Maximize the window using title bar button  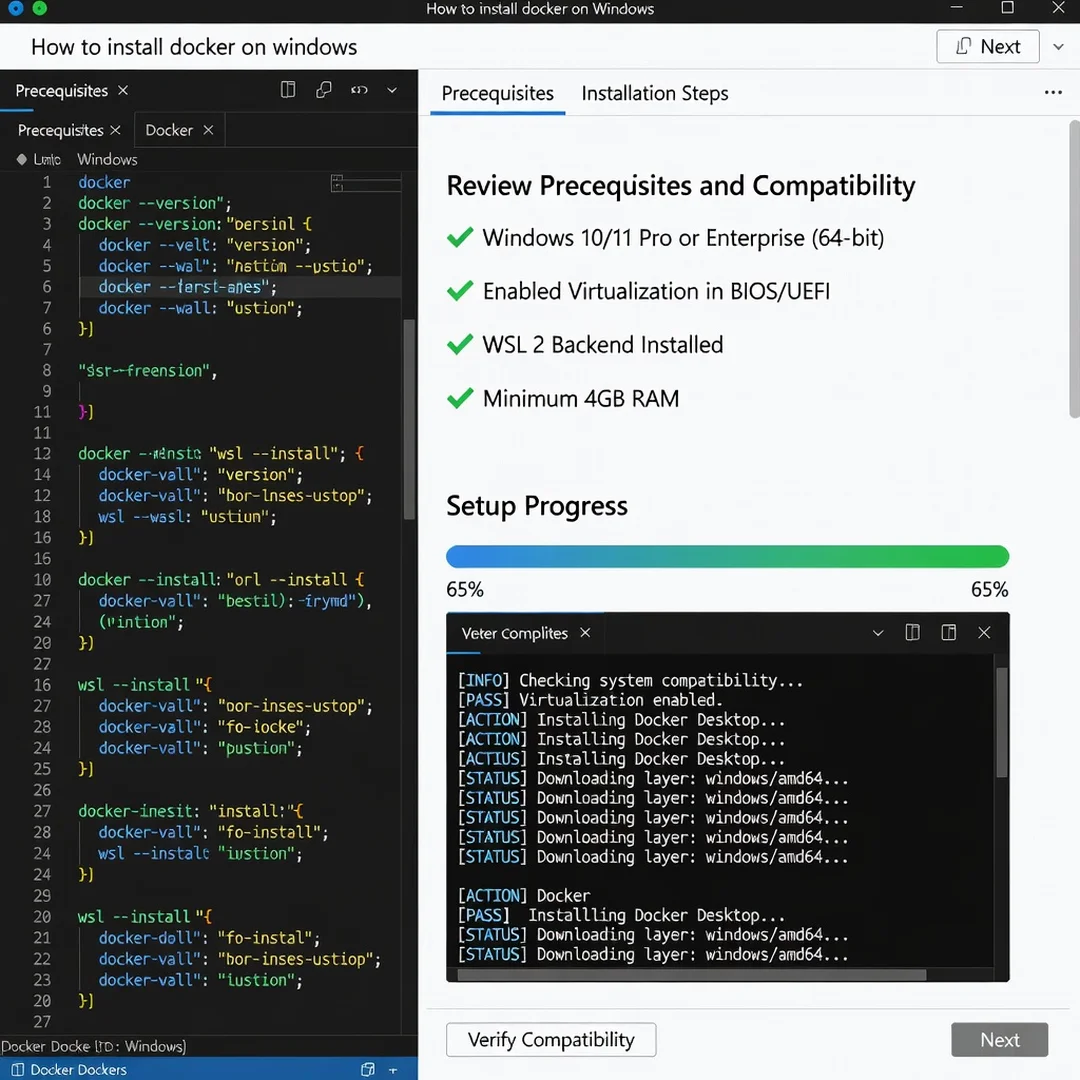click(x=1007, y=8)
